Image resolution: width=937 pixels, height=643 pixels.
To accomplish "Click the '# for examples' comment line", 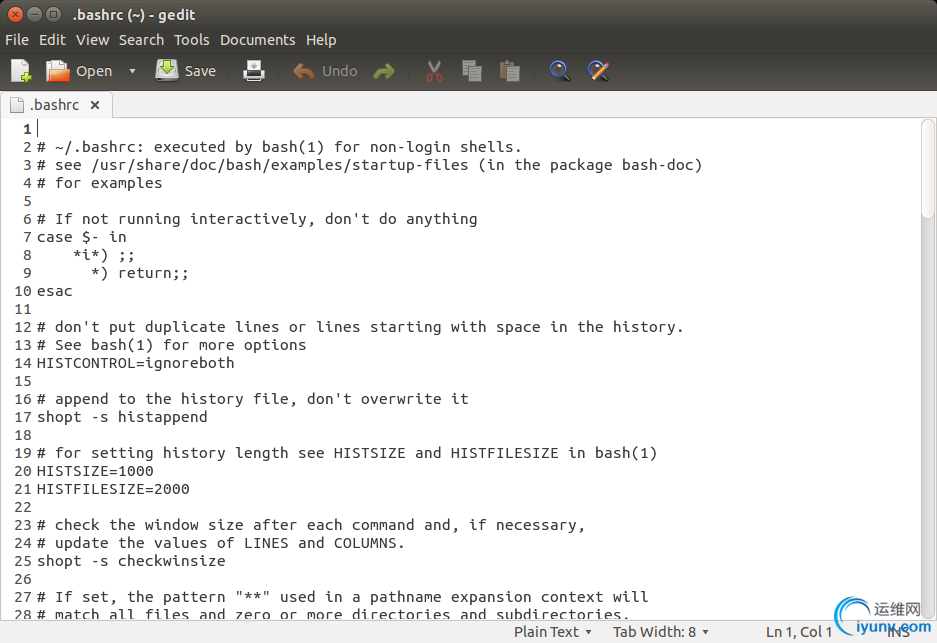I will tap(99, 183).
